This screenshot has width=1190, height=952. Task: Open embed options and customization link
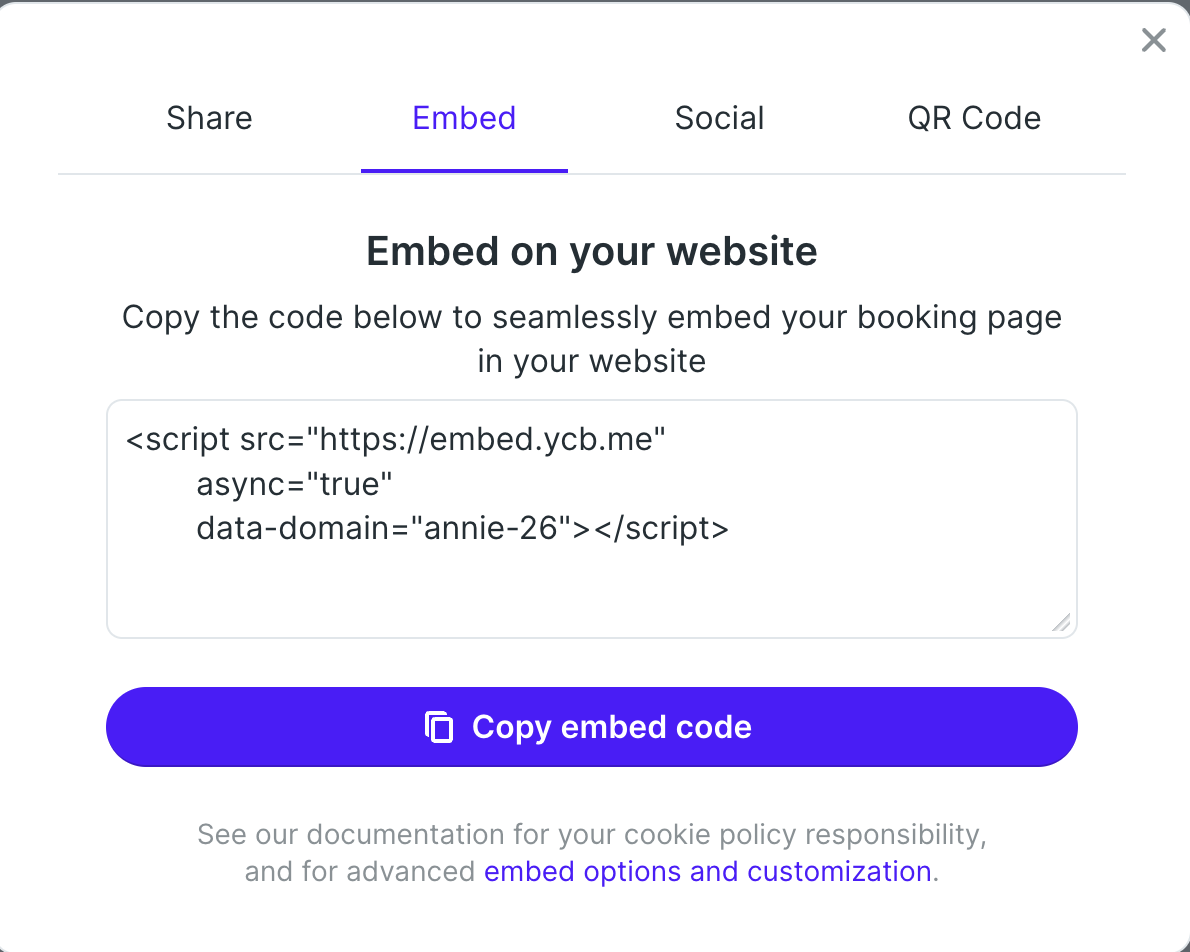coord(708,871)
